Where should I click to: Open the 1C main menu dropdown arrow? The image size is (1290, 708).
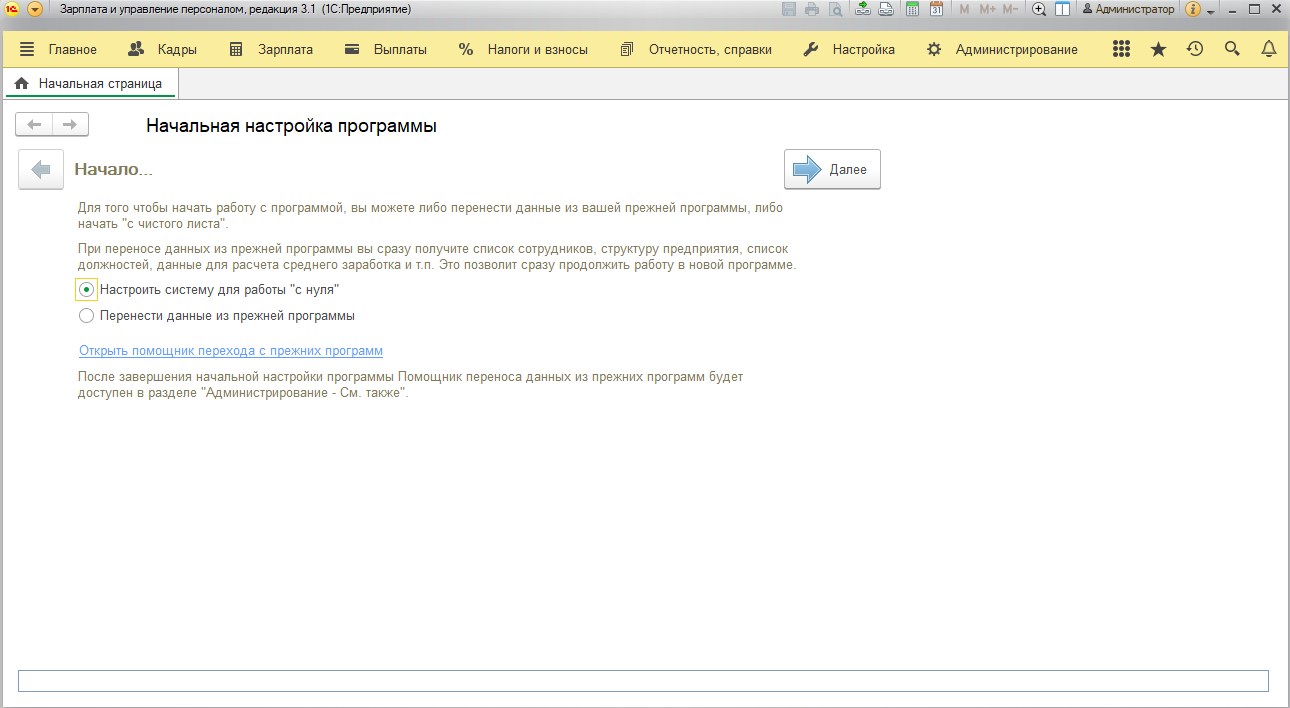click(x=35, y=9)
